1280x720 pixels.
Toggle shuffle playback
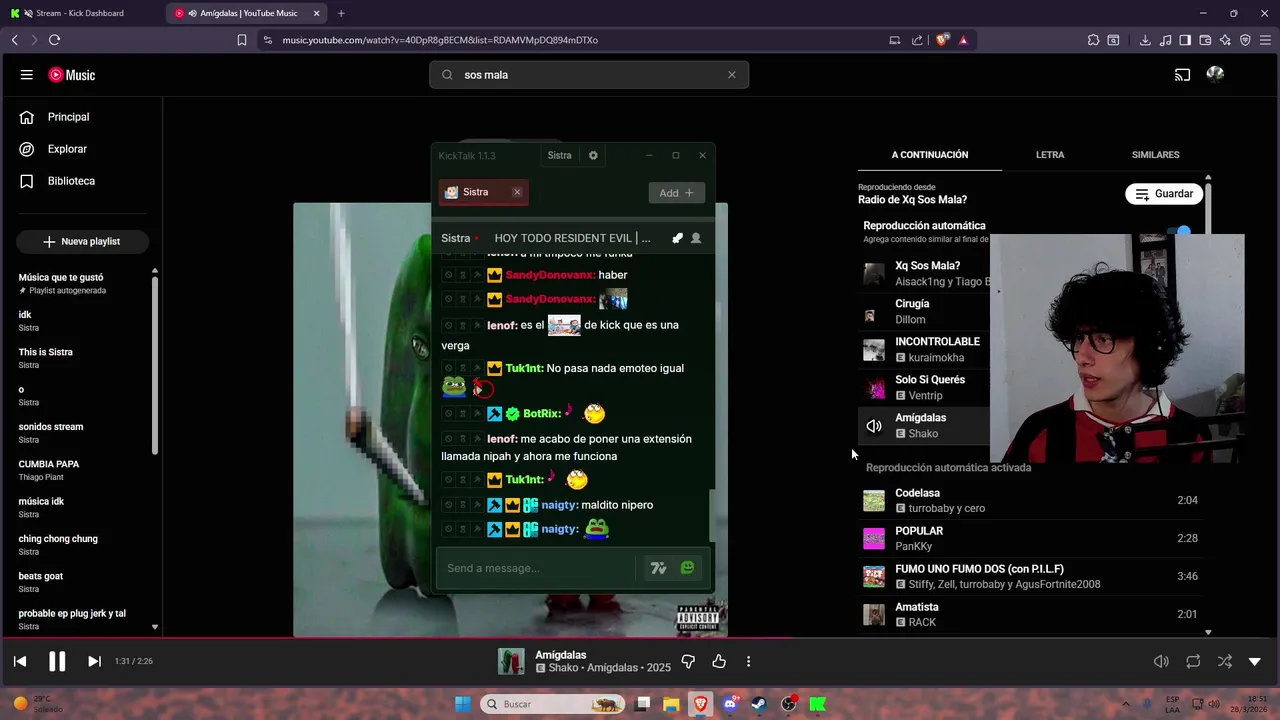click(1224, 661)
